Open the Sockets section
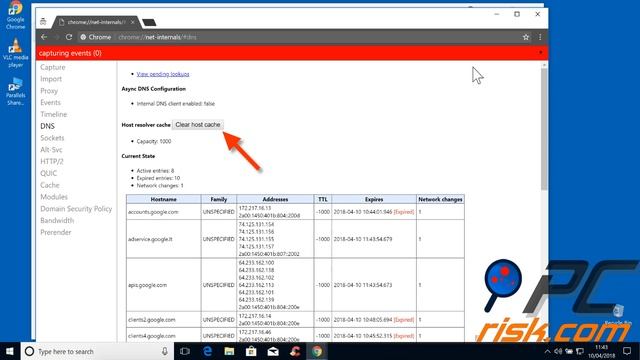Viewport: 640px width, 360px height. 52,138
